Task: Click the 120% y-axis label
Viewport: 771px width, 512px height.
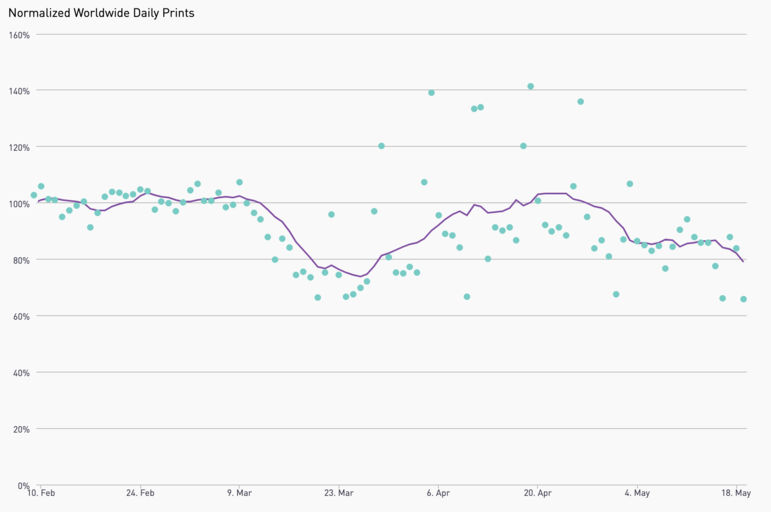Action: tap(19, 147)
